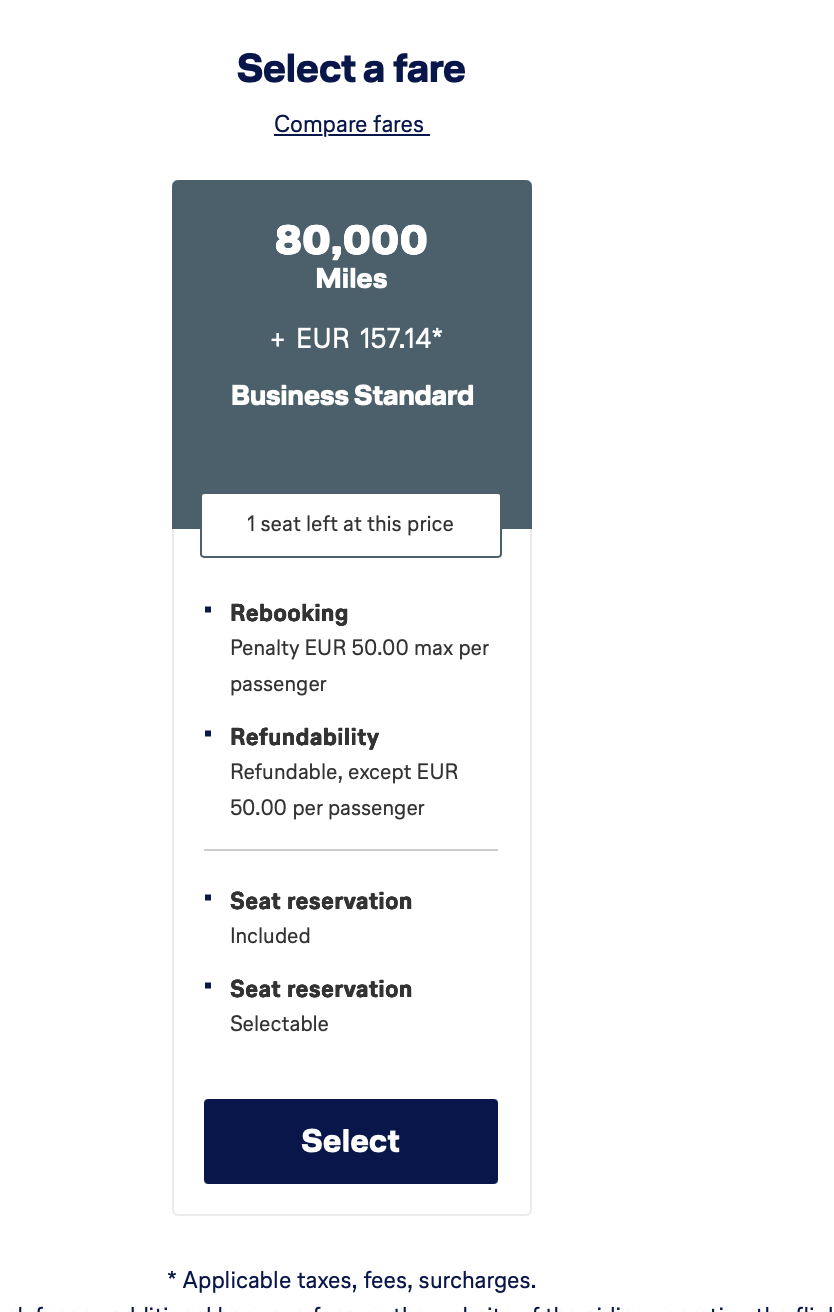Click the square bullet beside Rebooking
The width and height of the screenshot is (834, 1312).
click(x=208, y=609)
